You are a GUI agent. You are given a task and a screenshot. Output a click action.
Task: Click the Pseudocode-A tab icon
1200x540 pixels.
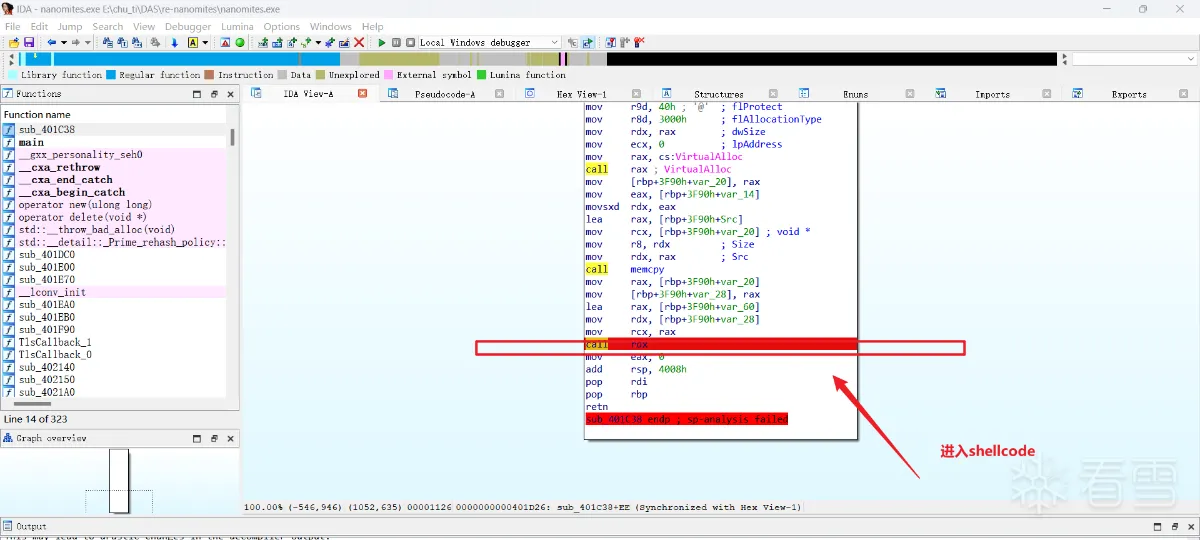[x=393, y=94]
